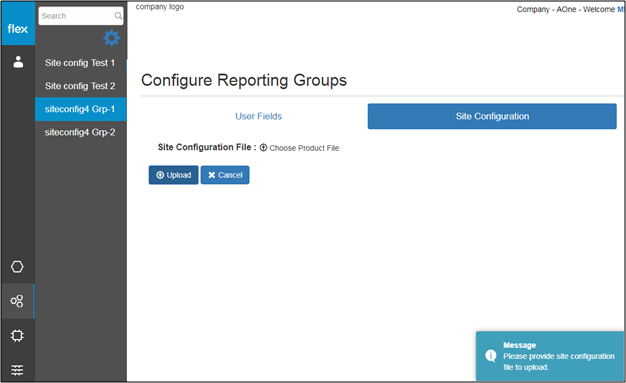Click the Upload button
Viewport: 626px width, 383px height.
(x=173, y=175)
